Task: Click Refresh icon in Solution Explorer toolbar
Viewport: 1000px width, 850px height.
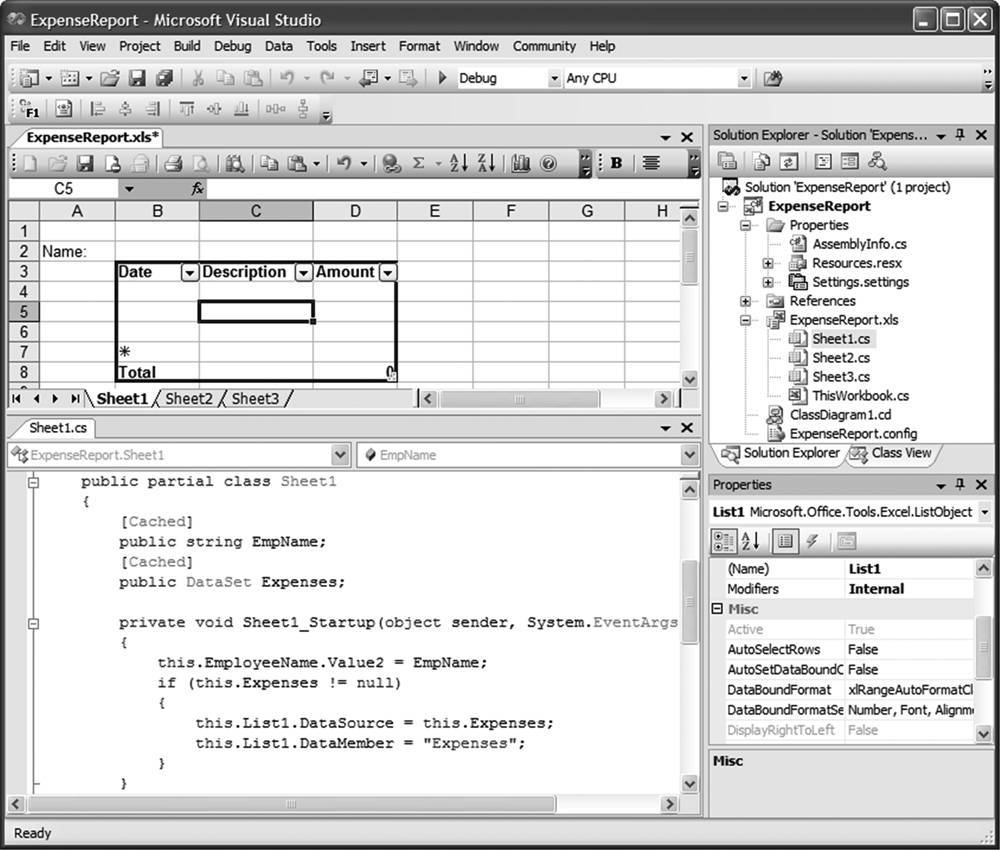Action: (x=789, y=161)
